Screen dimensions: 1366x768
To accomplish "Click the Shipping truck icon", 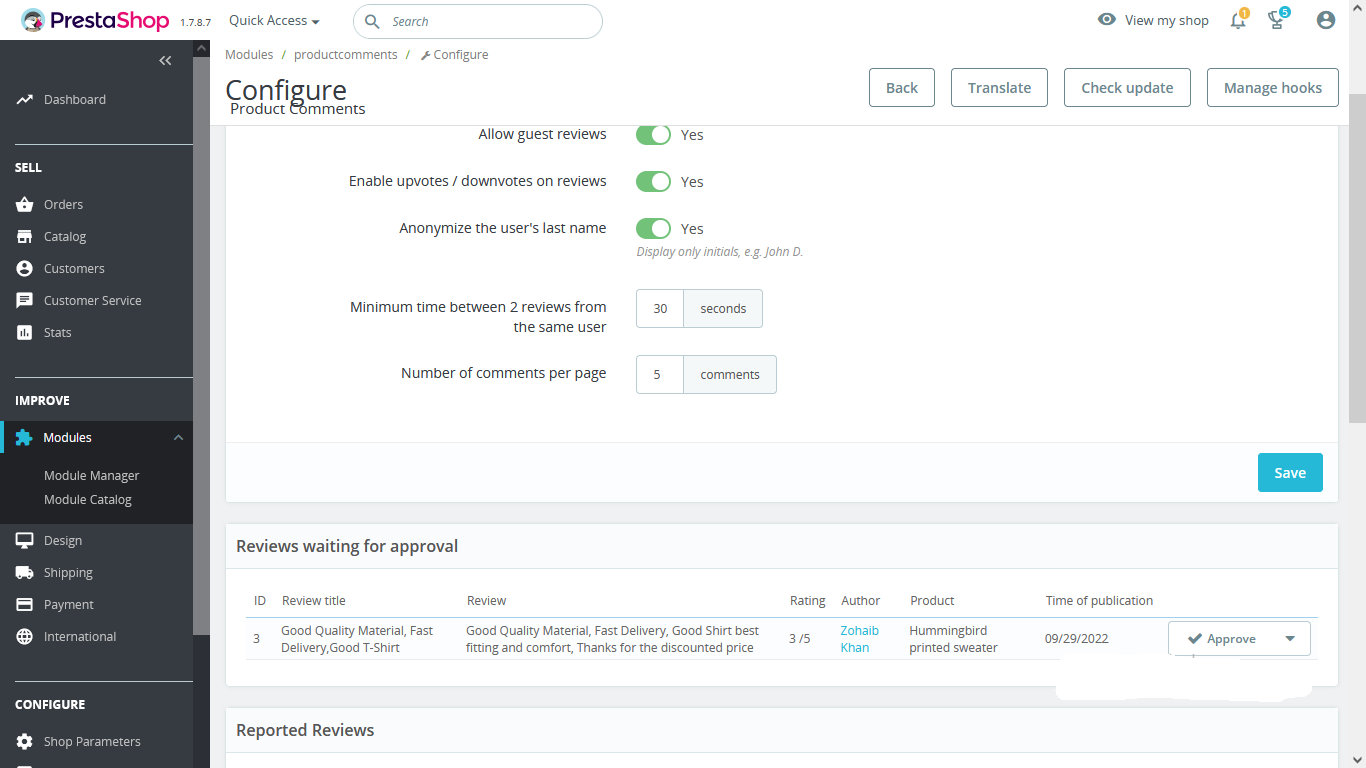I will coord(24,573).
